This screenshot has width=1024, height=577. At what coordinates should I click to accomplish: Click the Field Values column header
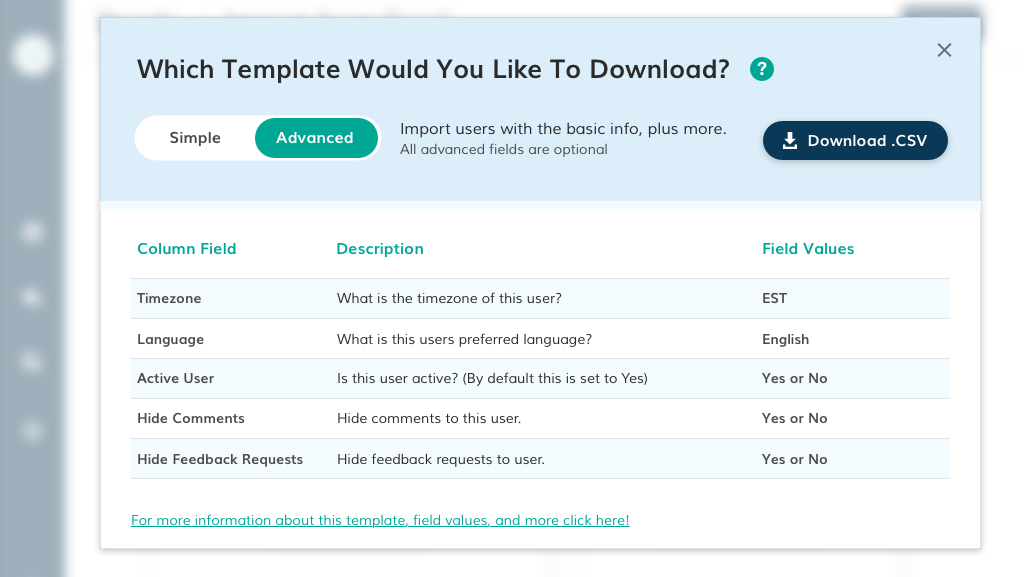(808, 249)
